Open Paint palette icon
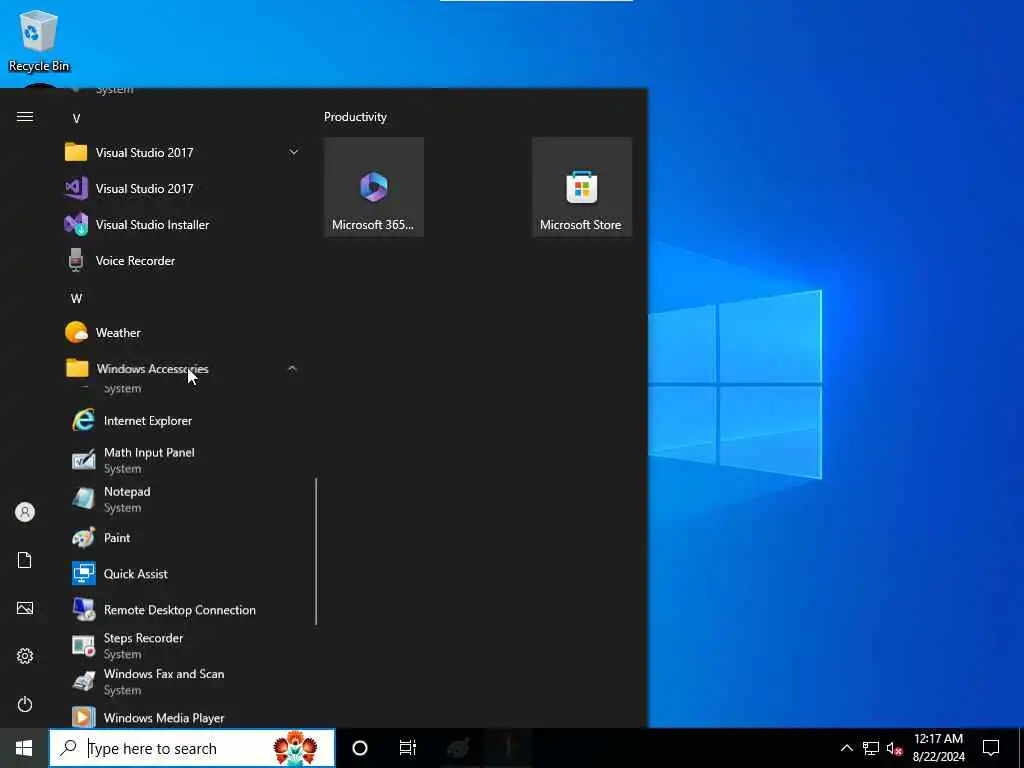Viewport: 1024px width, 768px height. coord(84,537)
